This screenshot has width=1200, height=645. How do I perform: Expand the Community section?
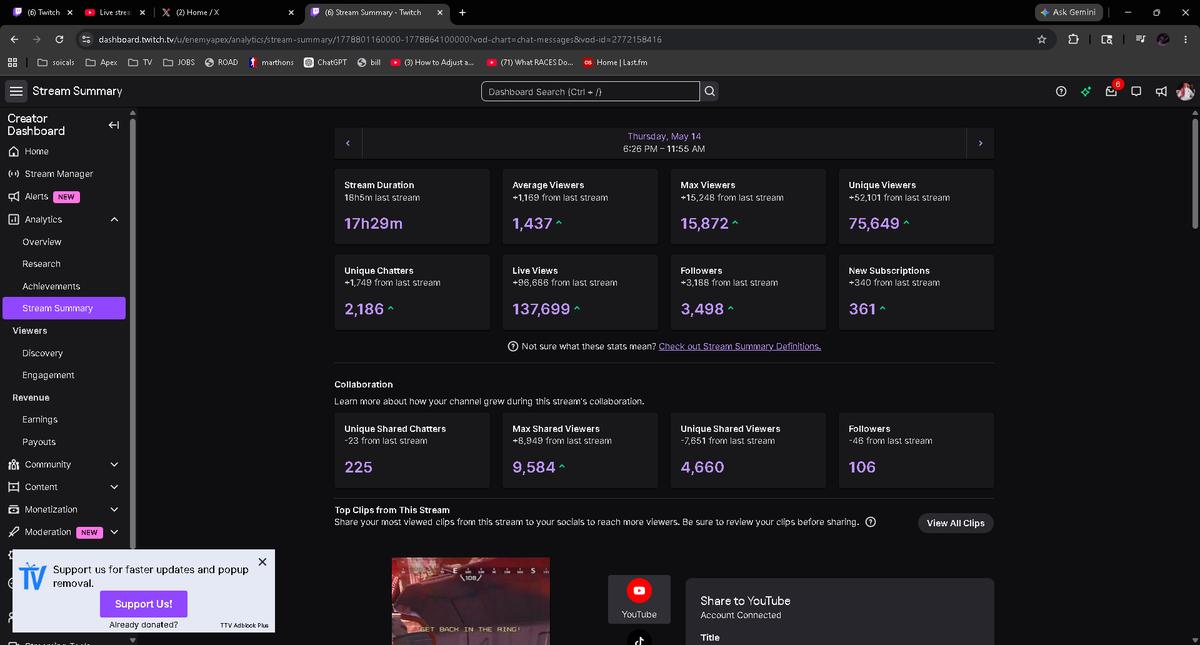click(x=114, y=465)
